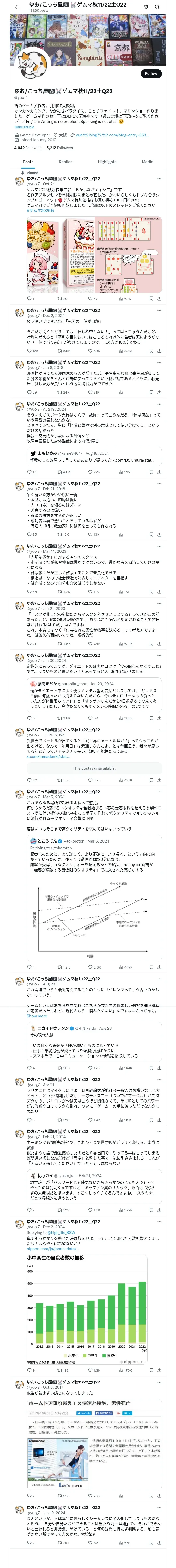Image resolution: width=176 pixels, height=1568 pixels.
Task: Switch to the Replies tab
Action: [x=65, y=162]
